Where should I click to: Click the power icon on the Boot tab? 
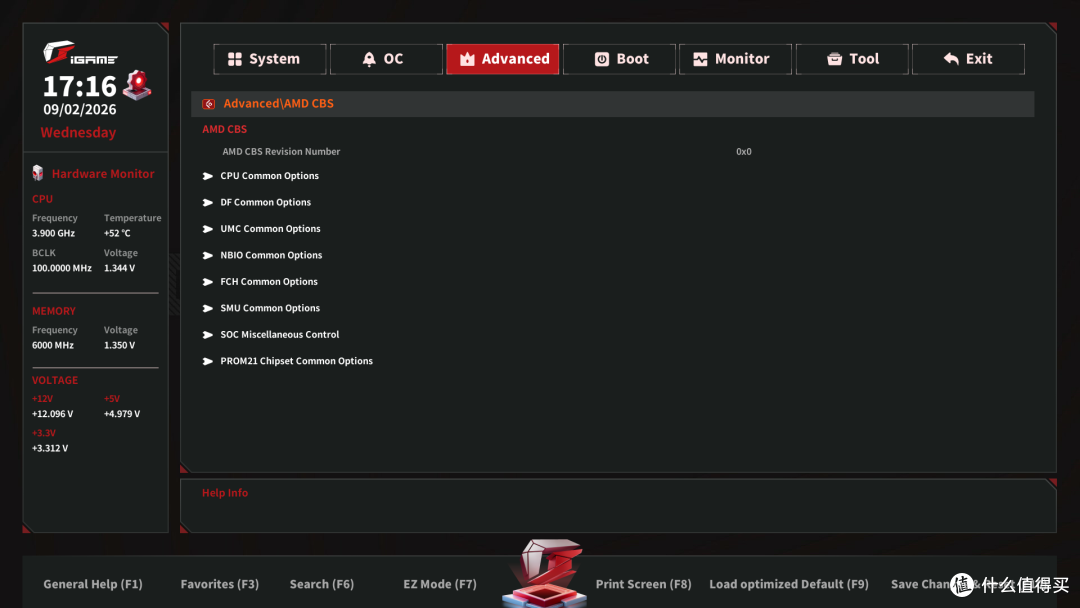601,59
